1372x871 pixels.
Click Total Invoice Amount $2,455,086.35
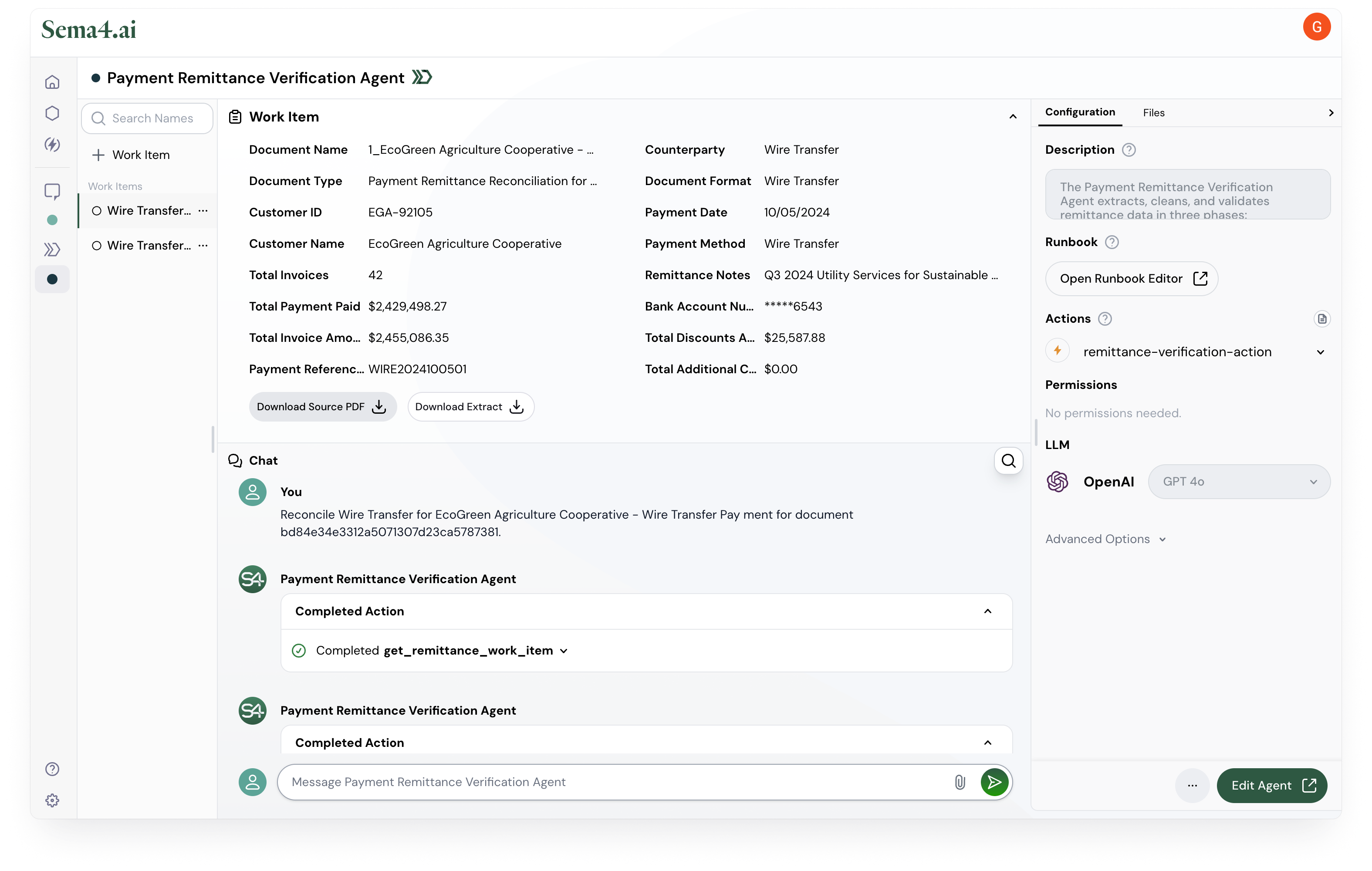[409, 338]
